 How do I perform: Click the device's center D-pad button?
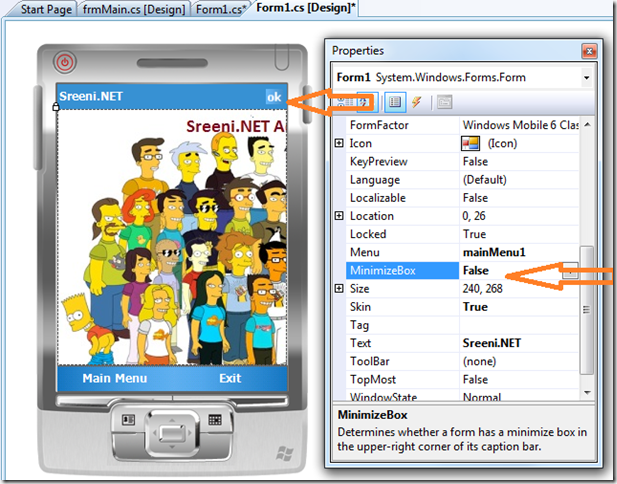pos(172,433)
